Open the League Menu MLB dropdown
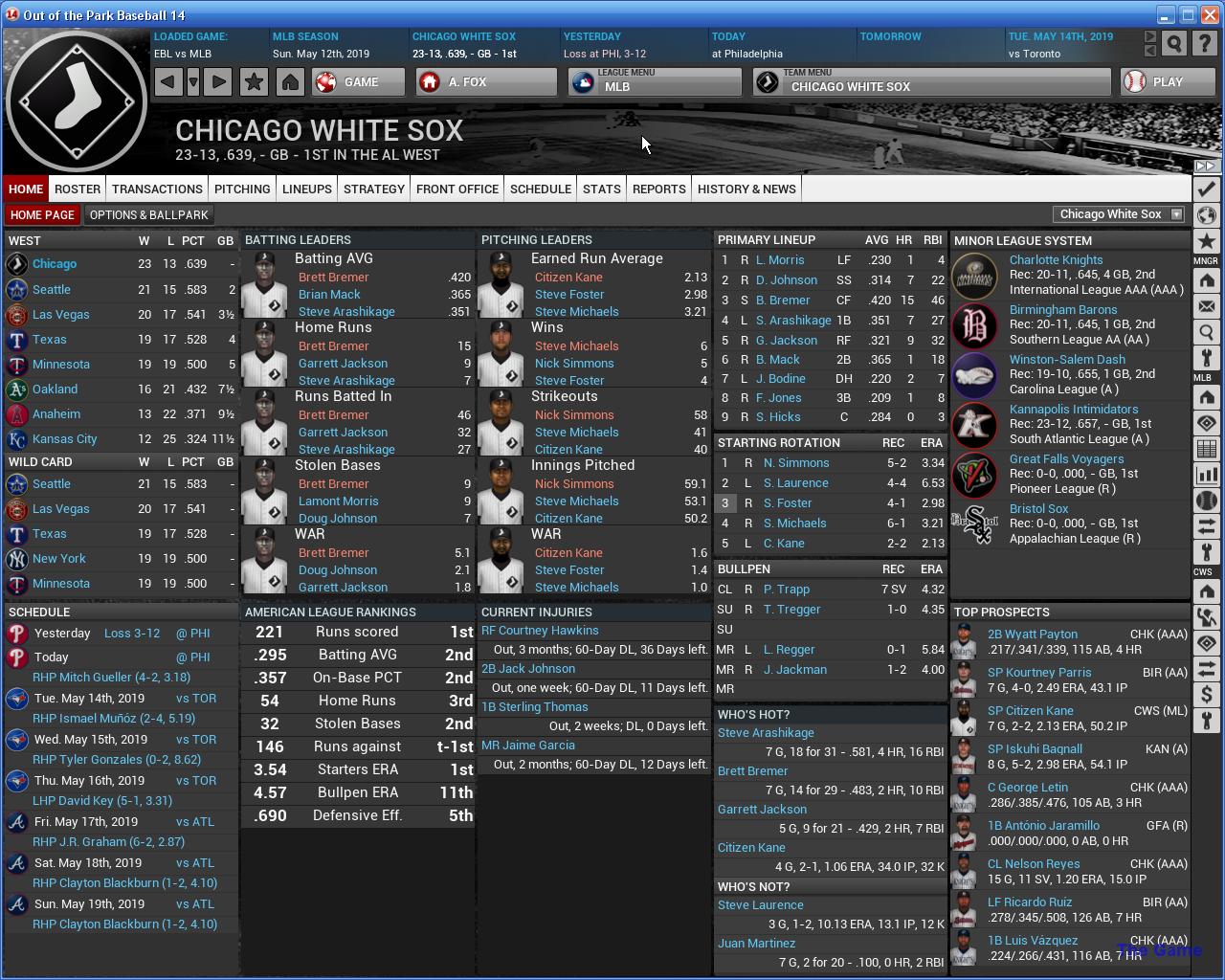Image resolution: width=1225 pixels, height=980 pixels. pos(655,82)
